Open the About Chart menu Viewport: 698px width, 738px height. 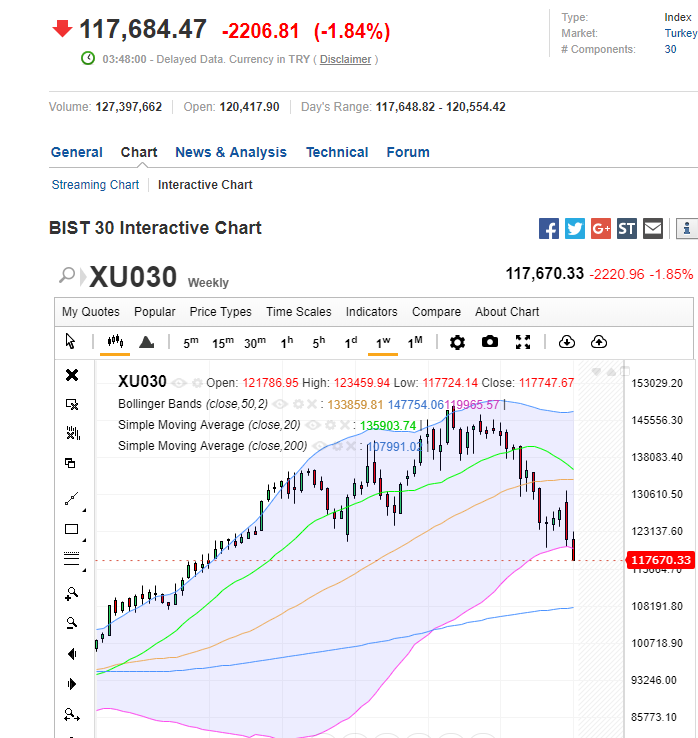[507, 312]
